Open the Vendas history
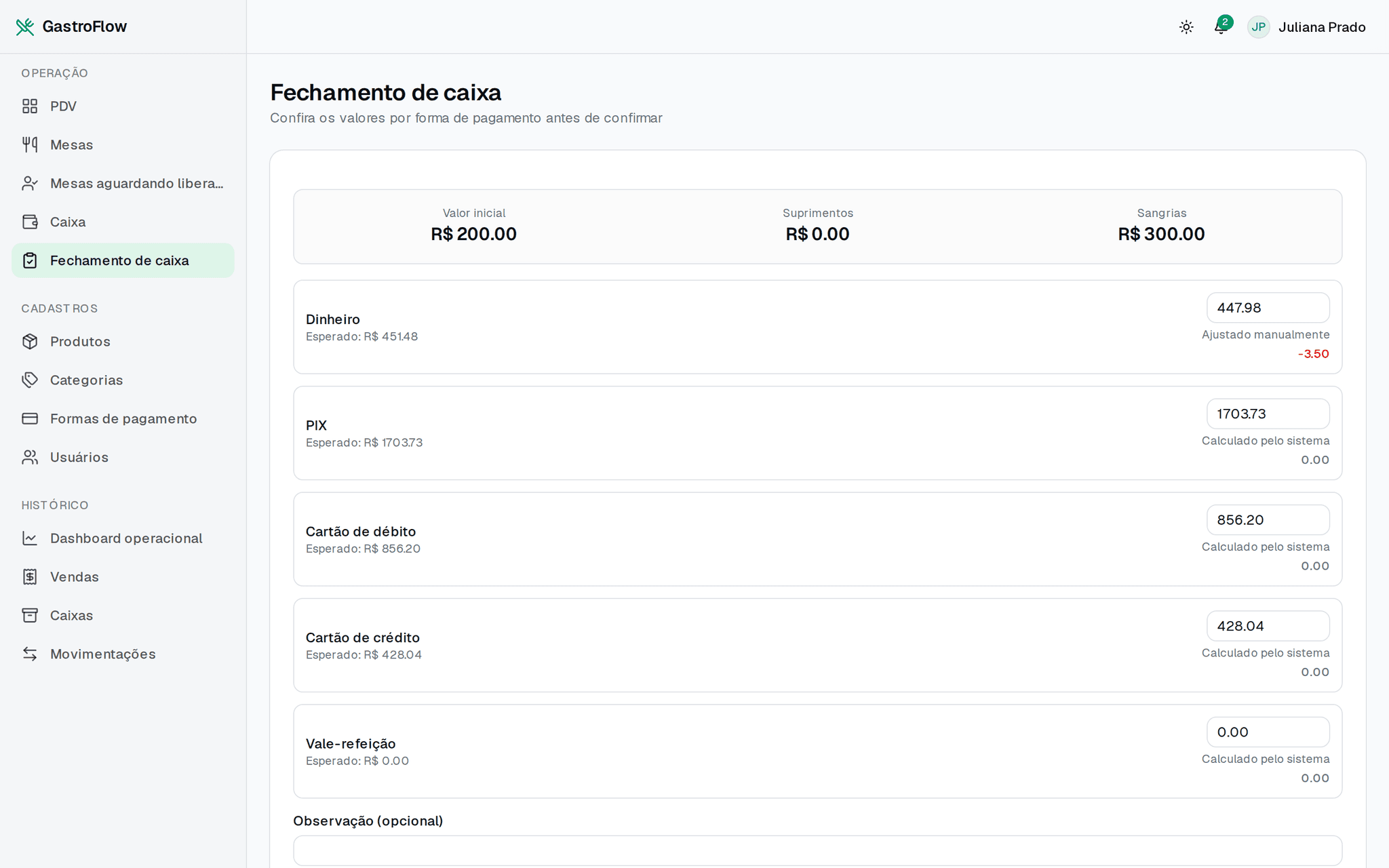 coord(123,577)
